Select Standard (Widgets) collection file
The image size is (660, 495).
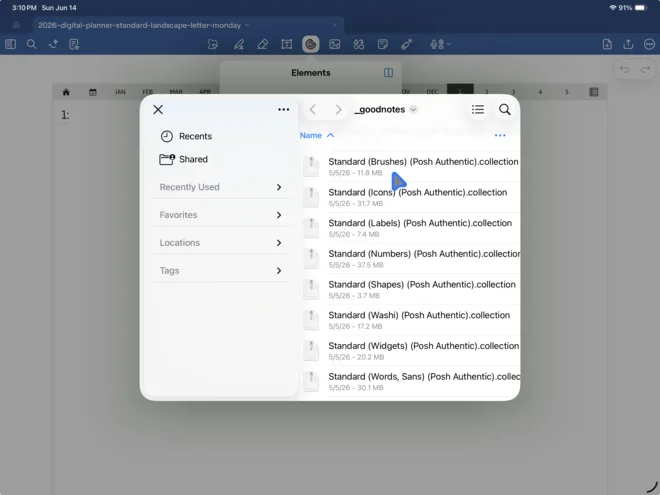click(411, 351)
